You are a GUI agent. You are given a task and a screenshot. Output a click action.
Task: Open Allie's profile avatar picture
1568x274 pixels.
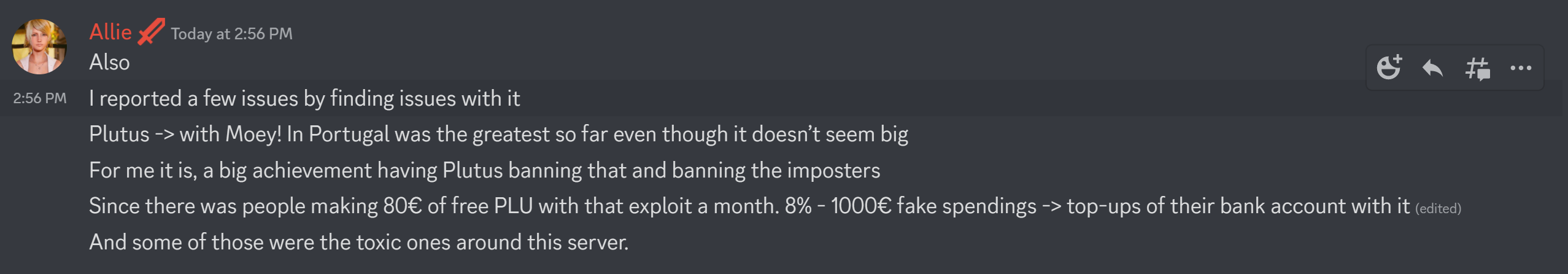coord(39,47)
